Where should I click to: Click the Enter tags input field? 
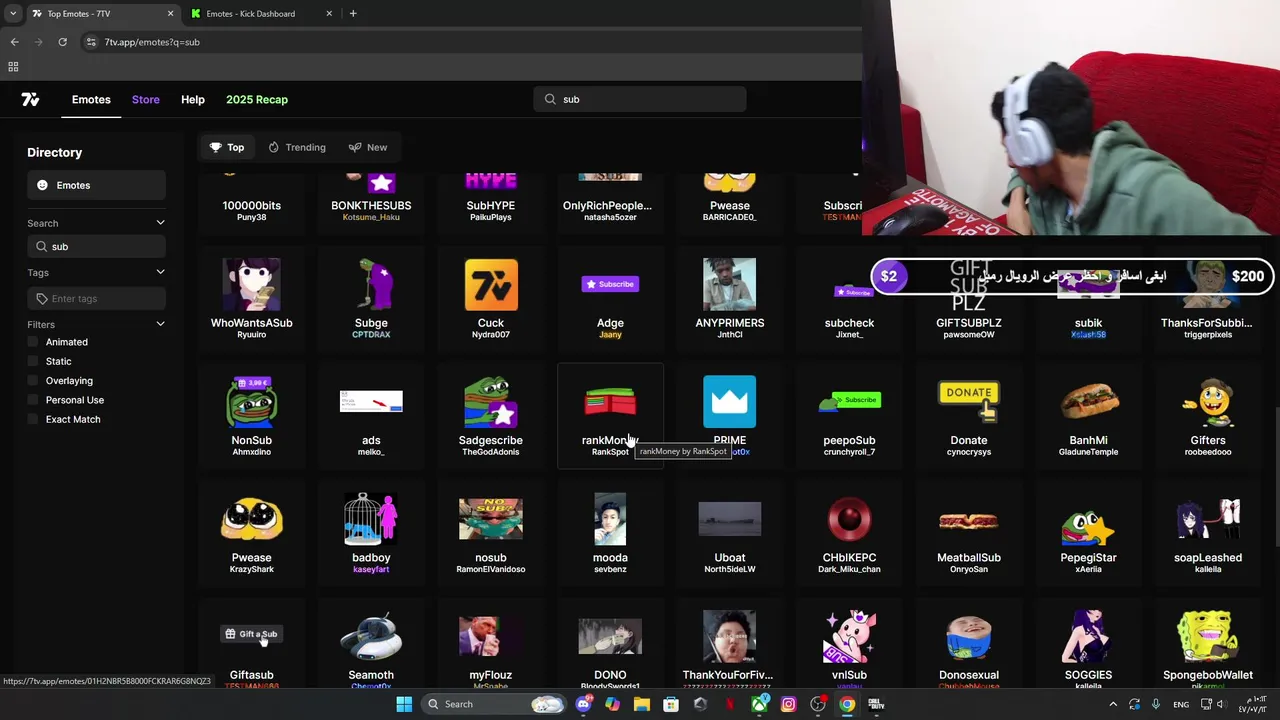pyautogui.click(x=96, y=298)
